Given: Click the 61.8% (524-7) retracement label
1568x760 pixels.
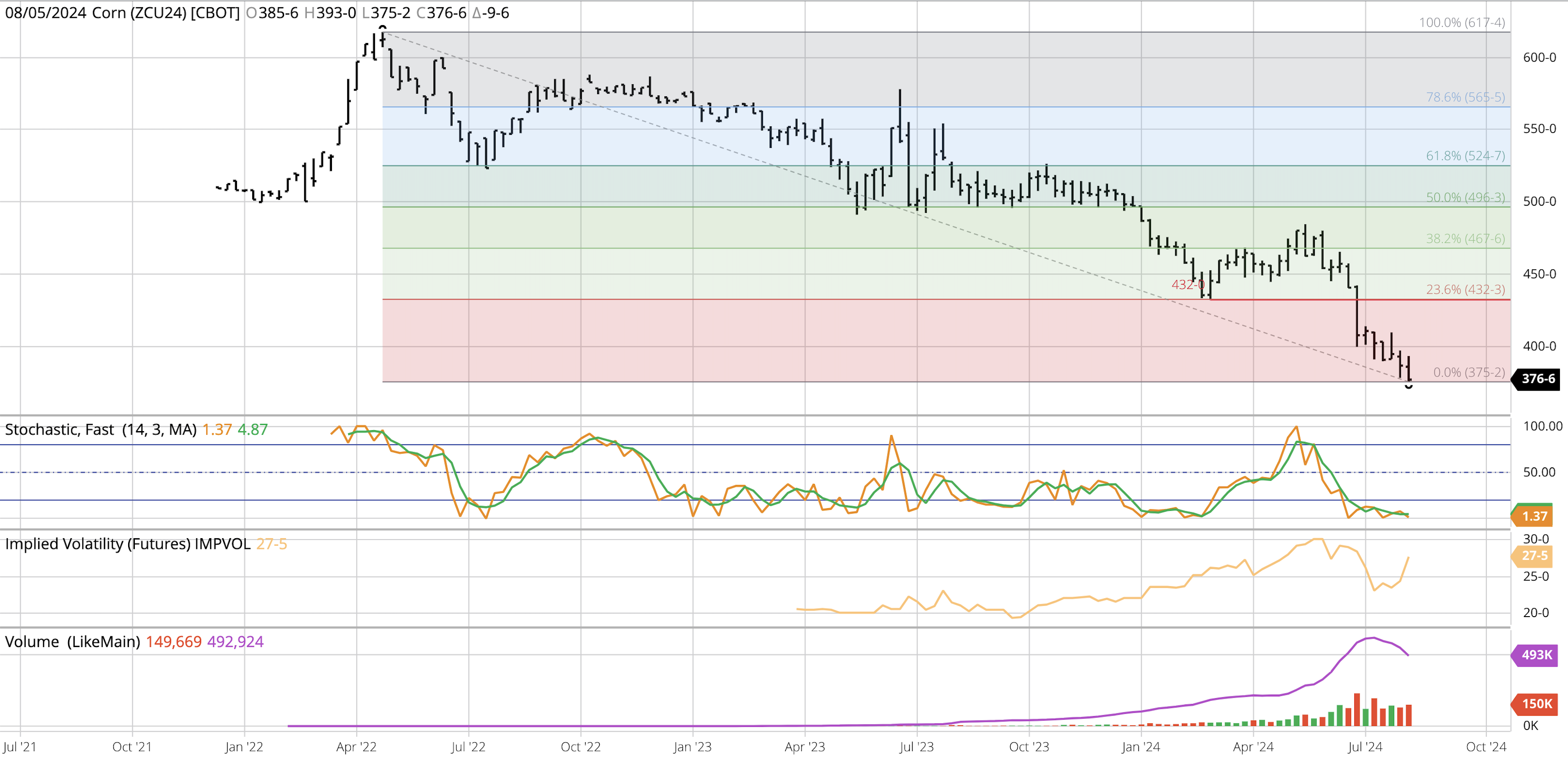Looking at the screenshot, I should [x=1465, y=155].
